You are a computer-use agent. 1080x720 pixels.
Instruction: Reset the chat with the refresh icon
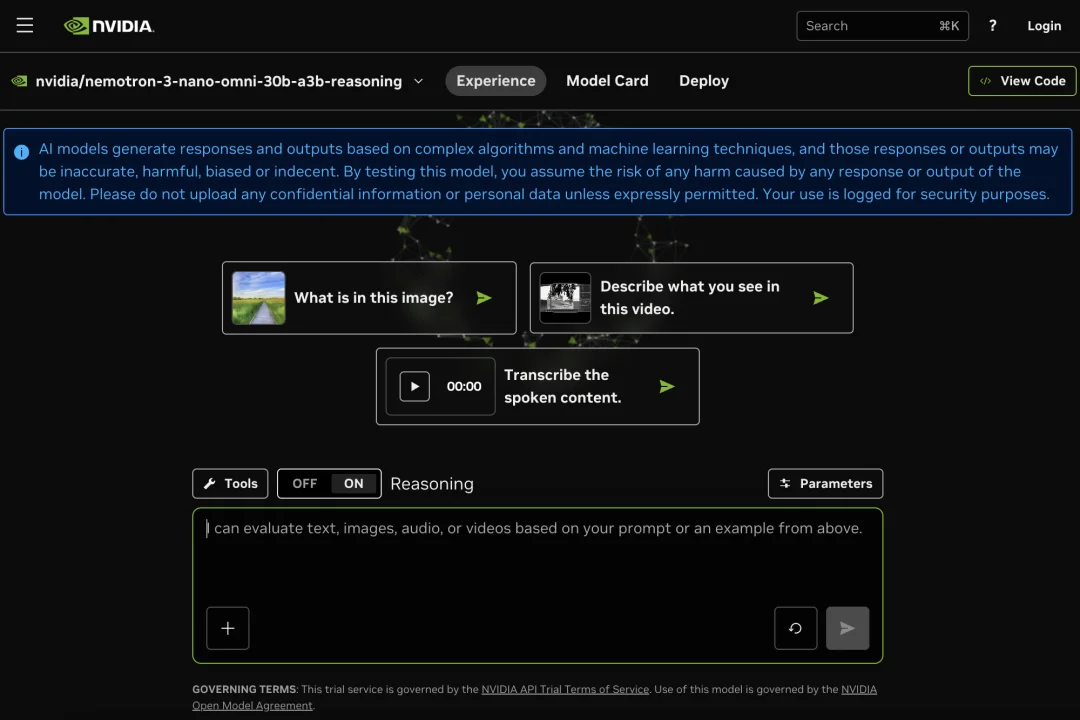click(x=795, y=628)
